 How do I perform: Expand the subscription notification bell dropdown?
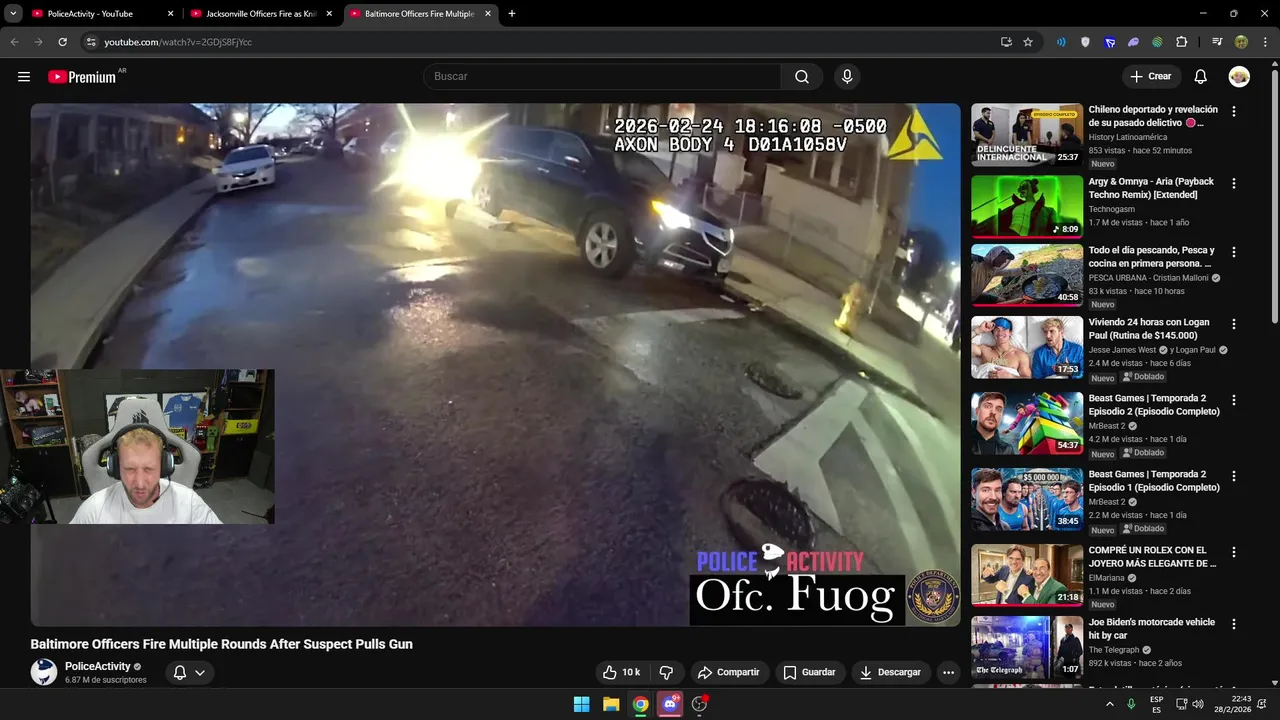(x=189, y=672)
